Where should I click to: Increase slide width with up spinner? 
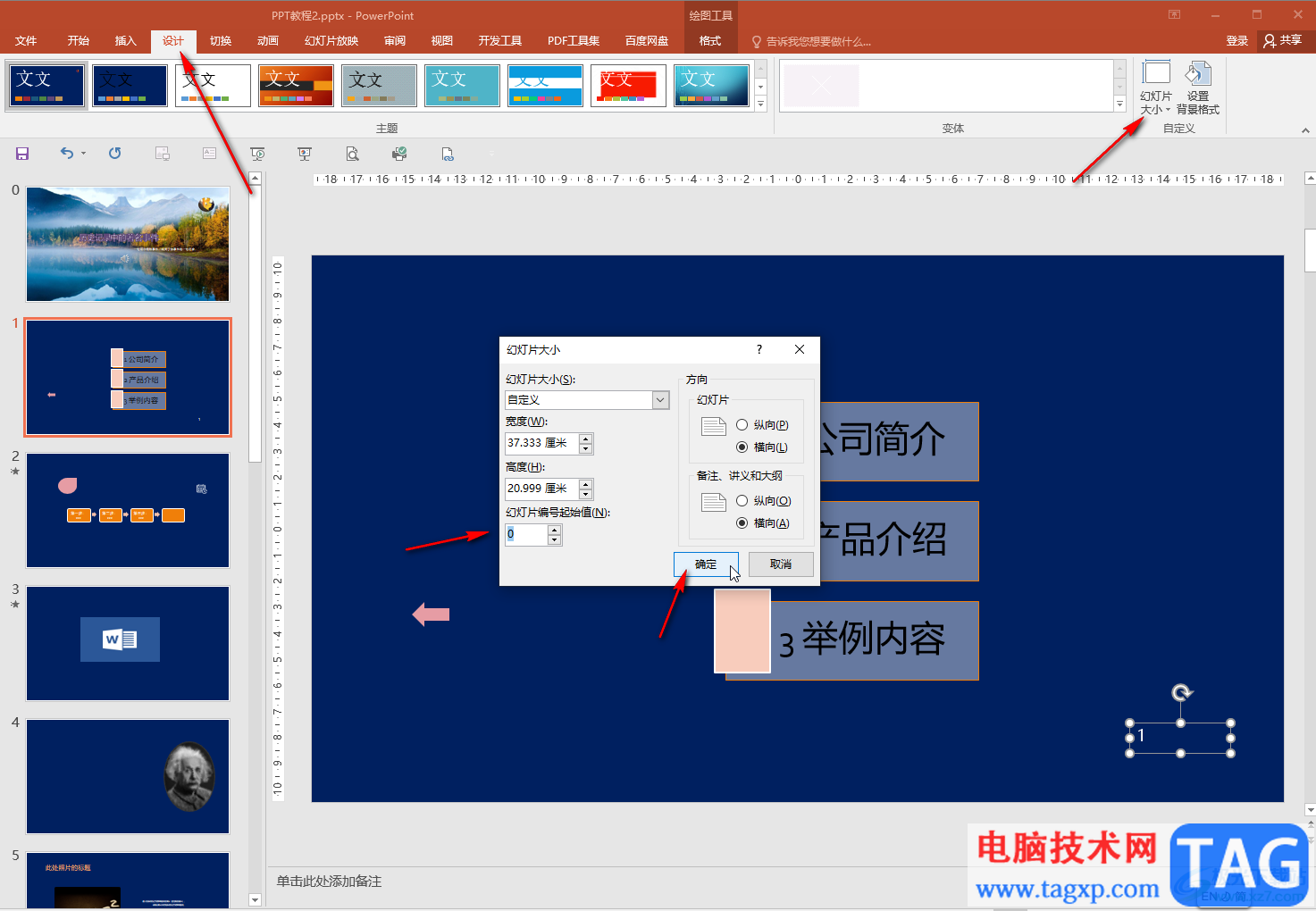pyautogui.click(x=585, y=439)
